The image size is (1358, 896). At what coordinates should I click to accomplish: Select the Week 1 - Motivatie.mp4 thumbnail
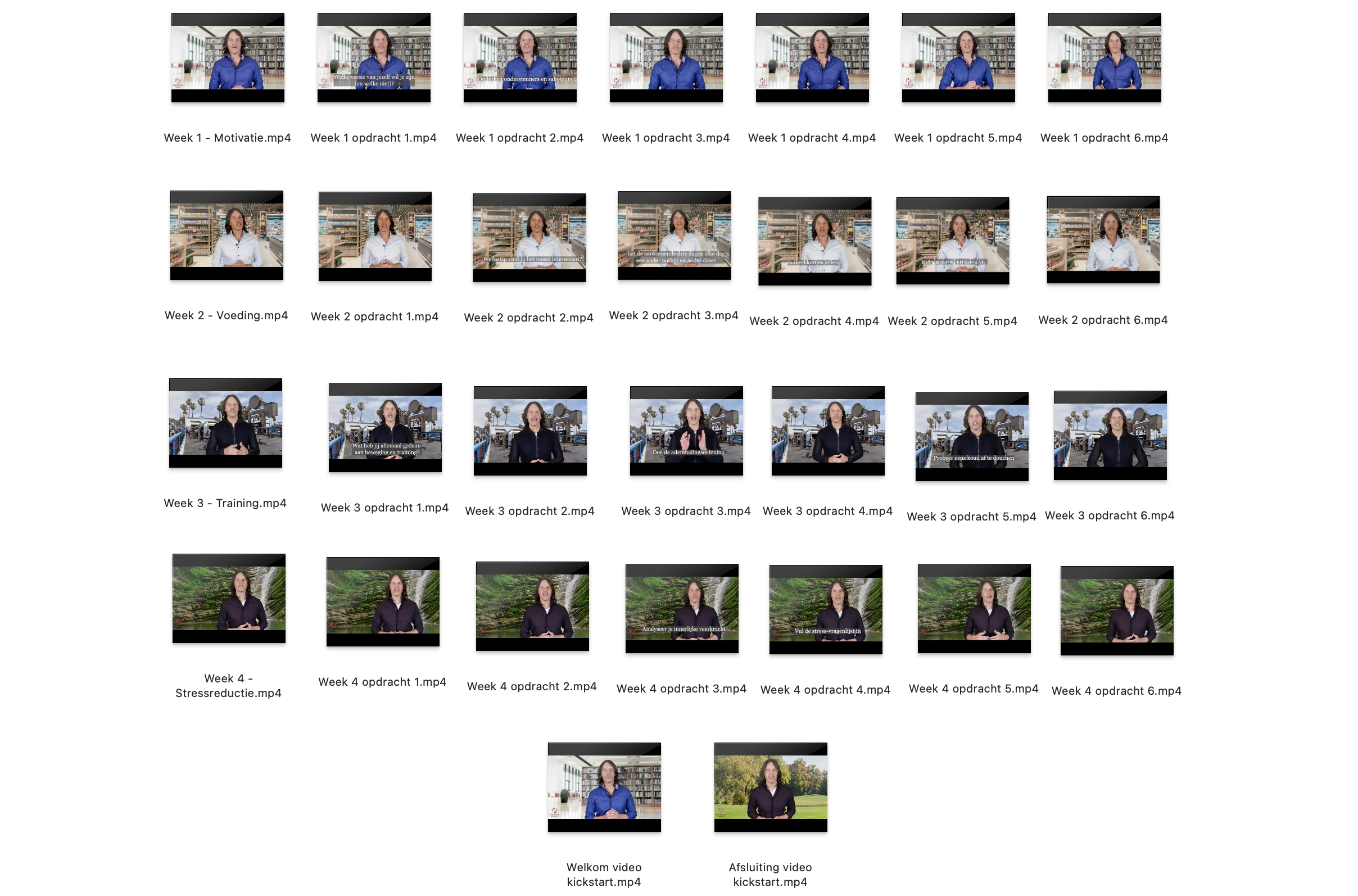click(228, 58)
